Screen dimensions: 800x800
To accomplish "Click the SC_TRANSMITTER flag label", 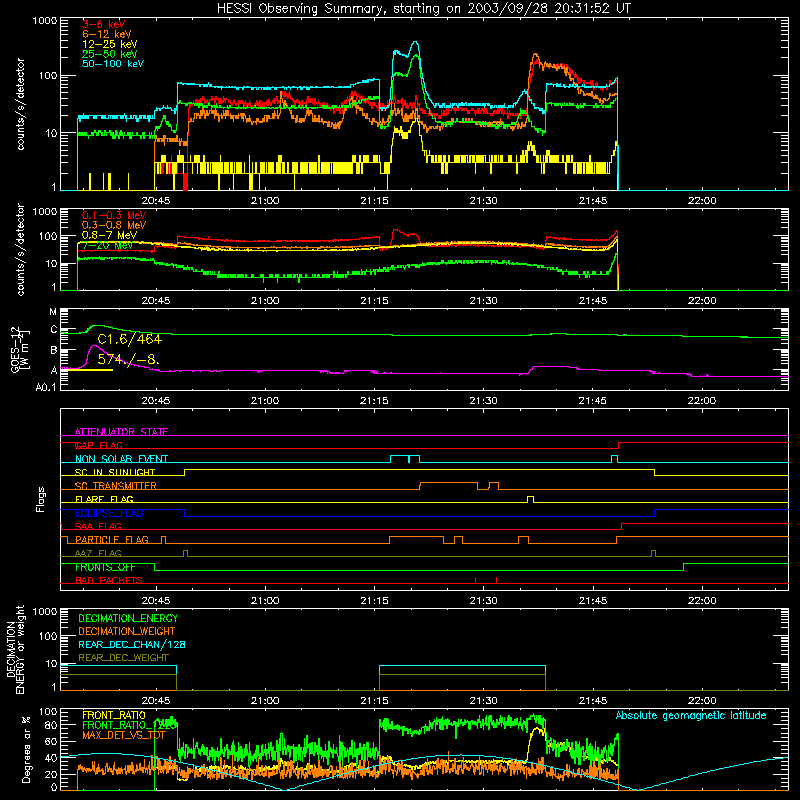I will [x=116, y=486].
